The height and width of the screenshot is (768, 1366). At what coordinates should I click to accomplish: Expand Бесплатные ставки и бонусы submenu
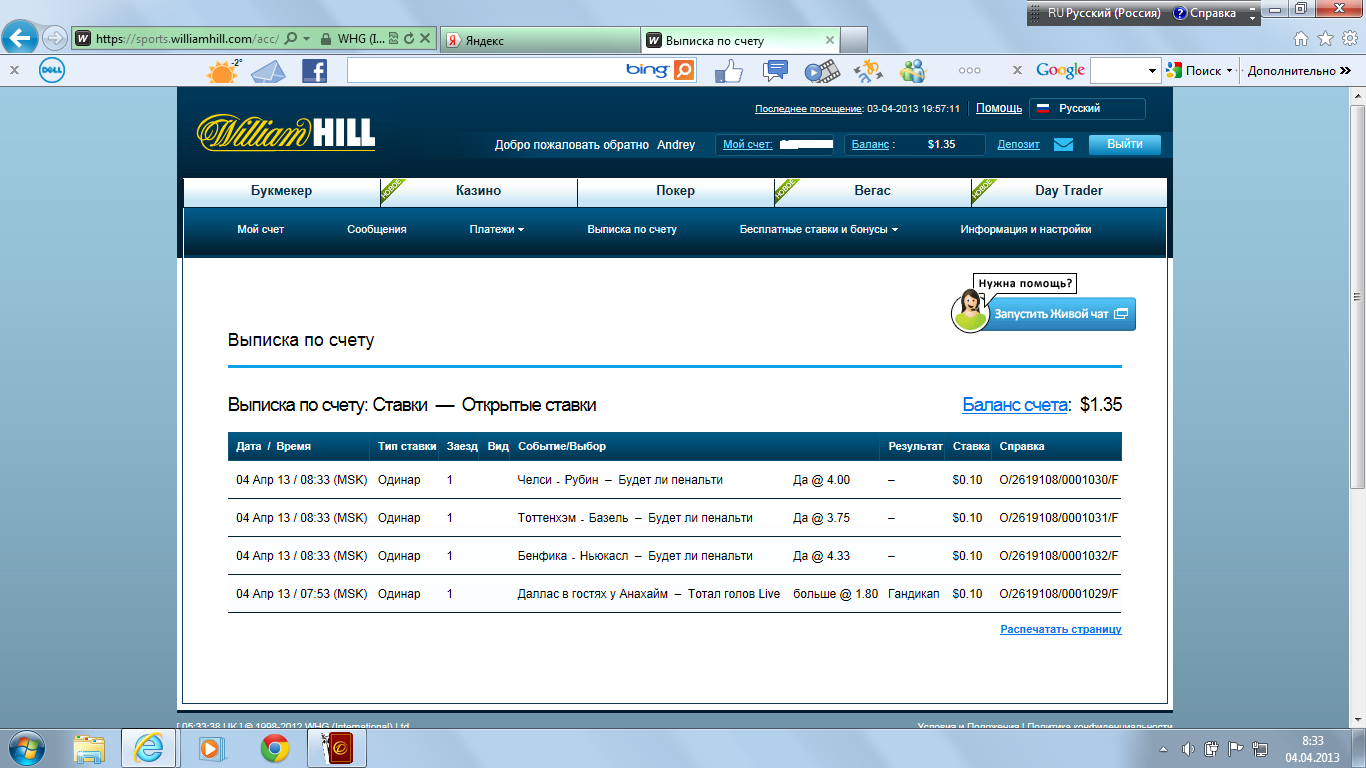pos(819,229)
